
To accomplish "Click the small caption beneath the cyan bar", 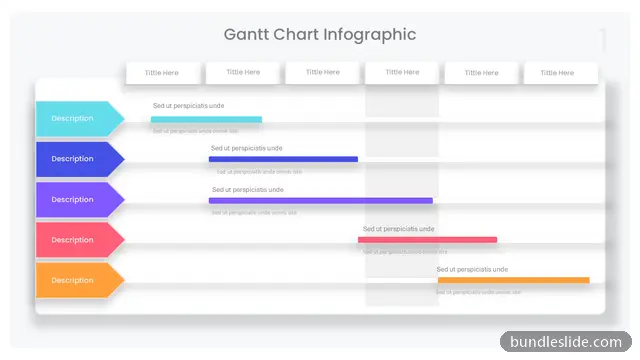I will click(195, 131).
